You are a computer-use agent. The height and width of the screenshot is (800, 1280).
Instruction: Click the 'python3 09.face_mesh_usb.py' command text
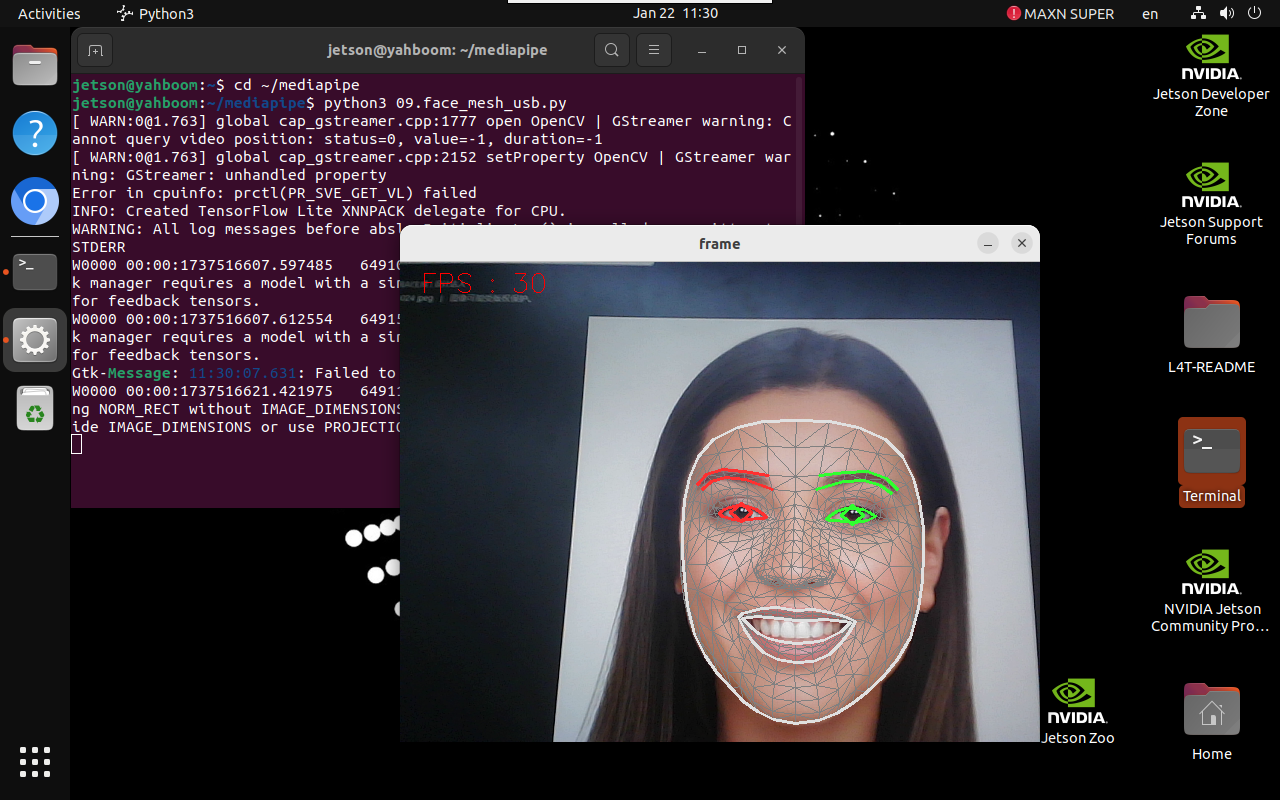445,103
